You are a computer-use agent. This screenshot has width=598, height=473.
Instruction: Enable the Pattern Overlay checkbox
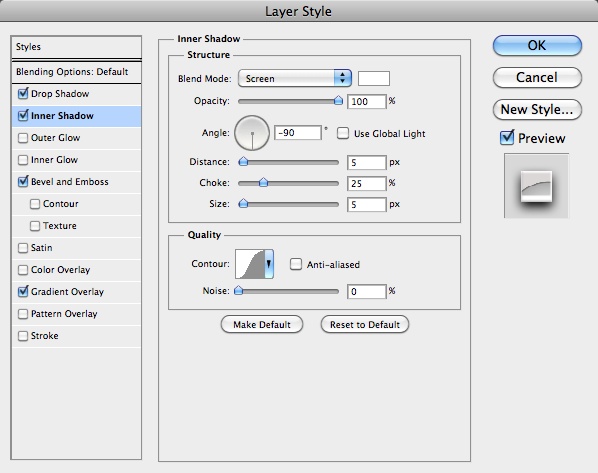pyautogui.click(x=23, y=314)
